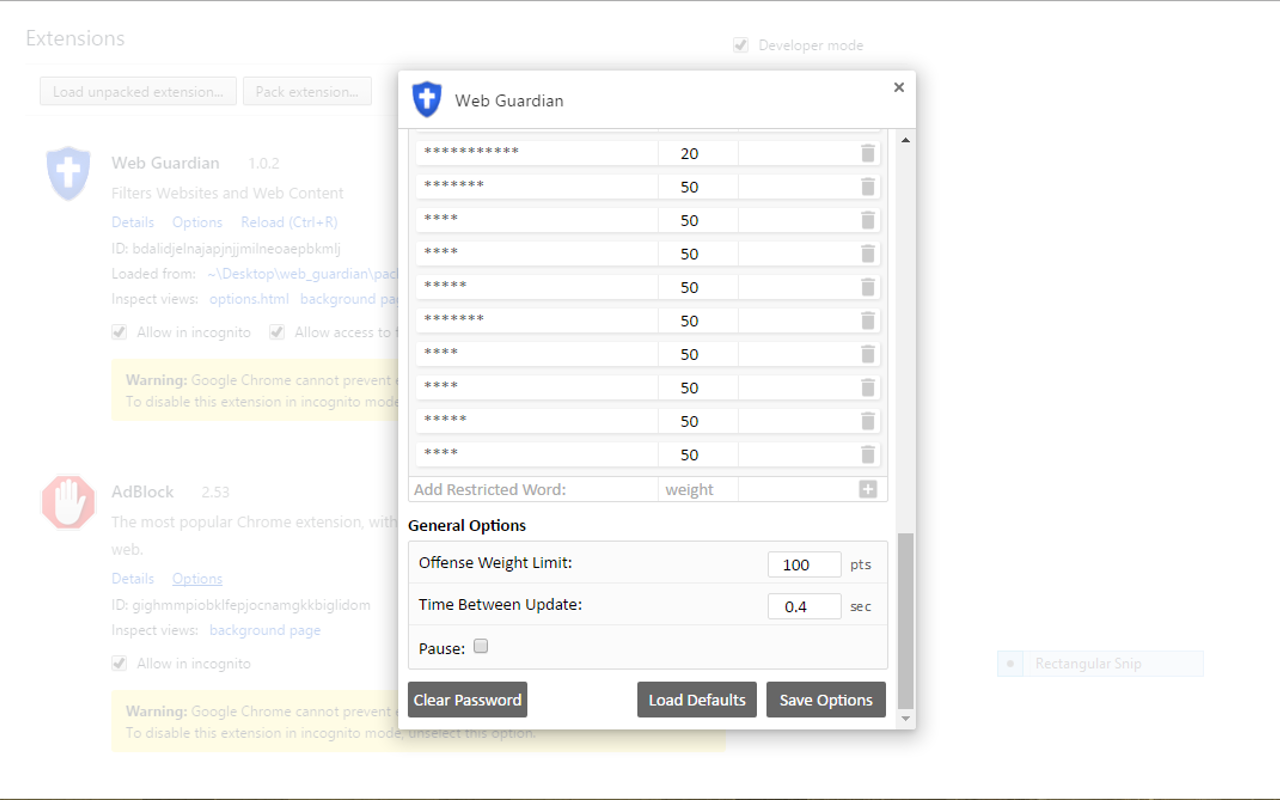Click the Pack extension button
The width and height of the screenshot is (1280, 800).
tap(307, 91)
